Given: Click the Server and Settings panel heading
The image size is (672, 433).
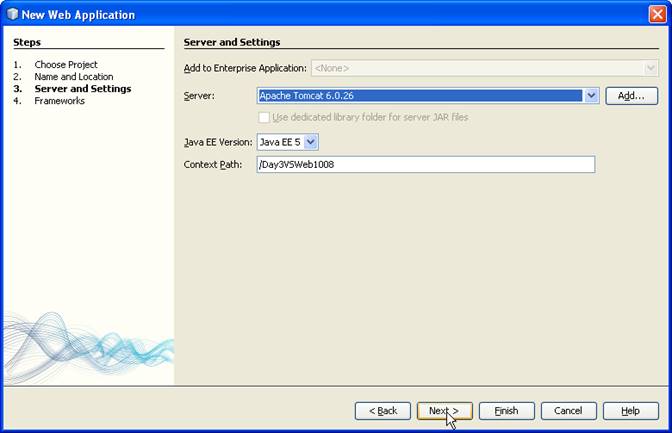Looking at the screenshot, I should point(232,42).
